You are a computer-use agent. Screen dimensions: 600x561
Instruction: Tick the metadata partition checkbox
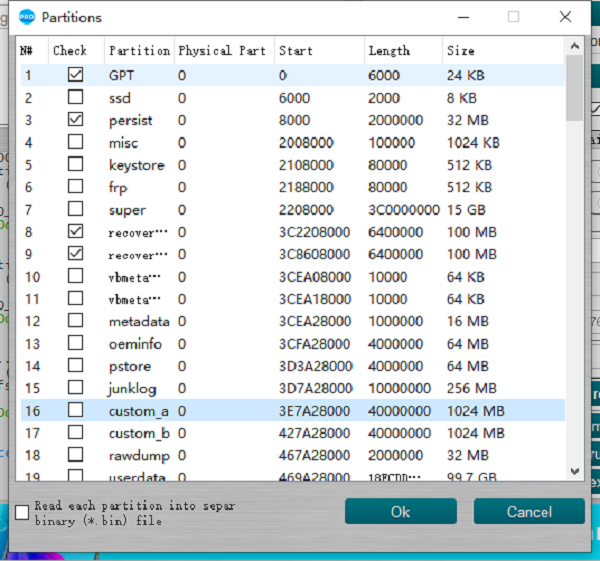pyautogui.click(x=75, y=320)
